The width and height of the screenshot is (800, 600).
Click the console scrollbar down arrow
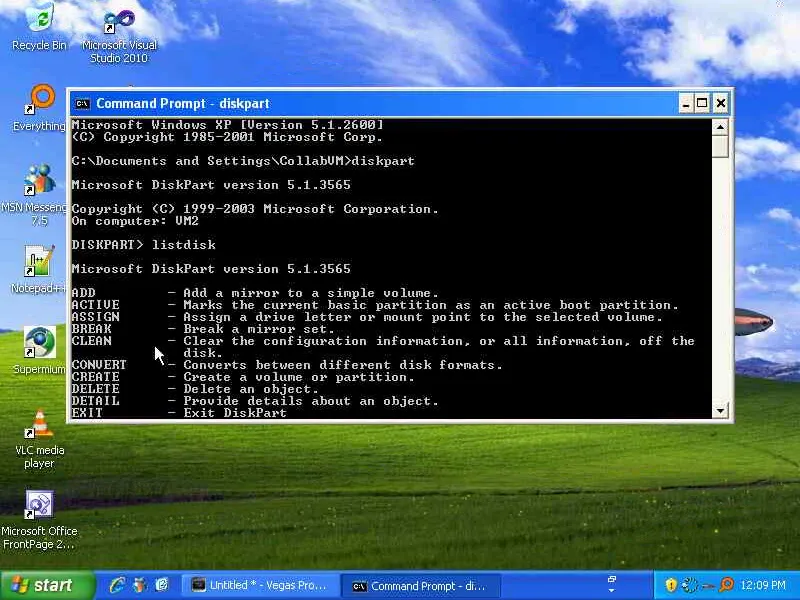click(x=720, y=410)
